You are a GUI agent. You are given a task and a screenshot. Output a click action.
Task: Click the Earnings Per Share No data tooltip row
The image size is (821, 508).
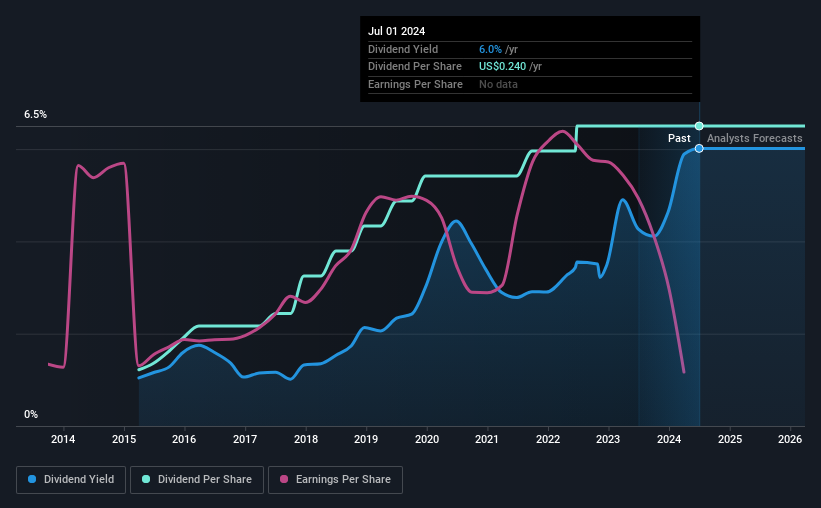pyautogui.click(x=530, y=84)
